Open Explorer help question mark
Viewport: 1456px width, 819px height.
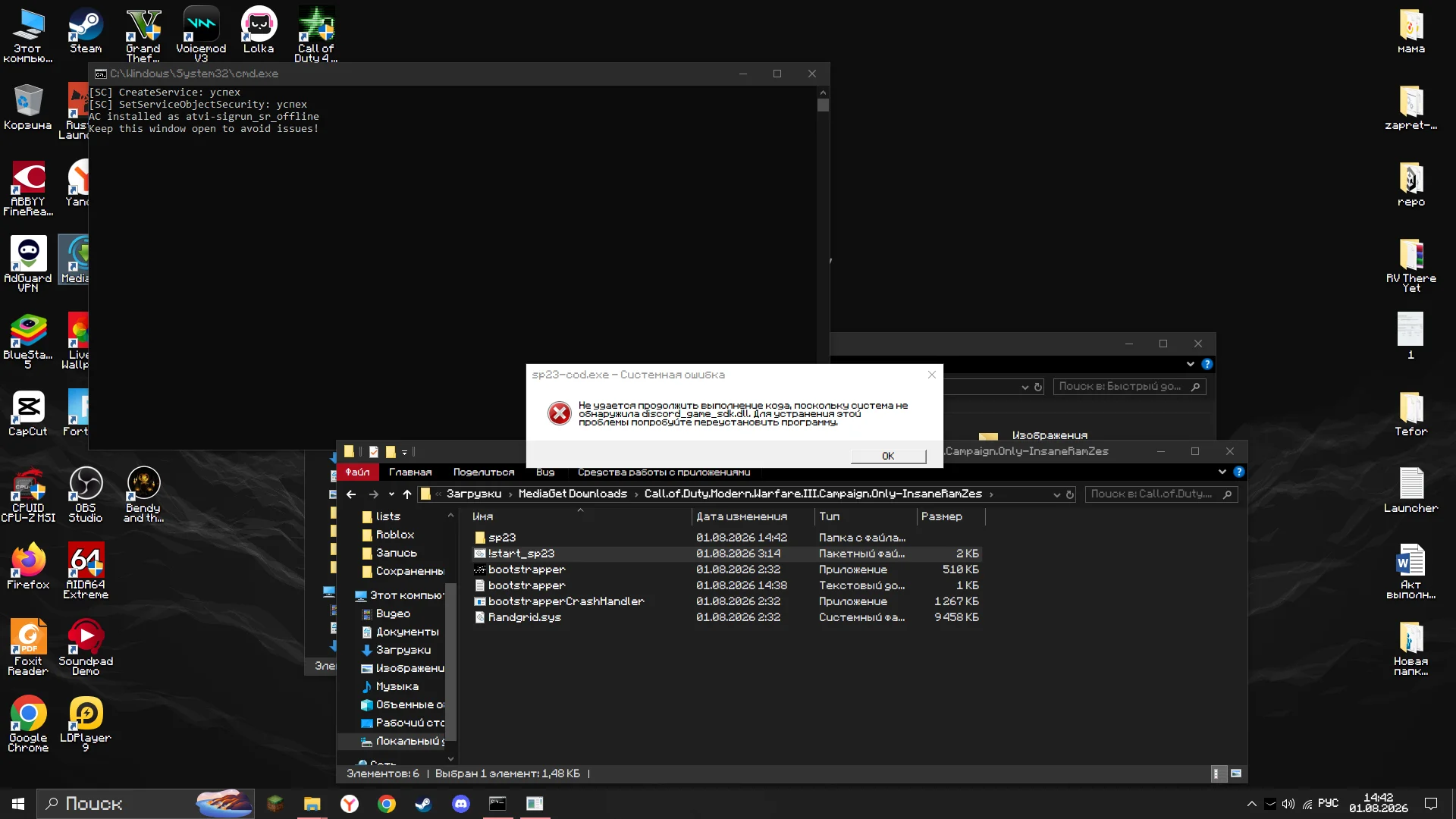pyautogui.click(x=1239, y=472)
